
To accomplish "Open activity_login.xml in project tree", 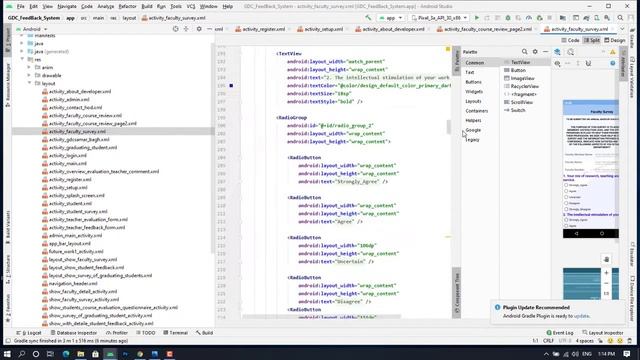I will (64, 156).
